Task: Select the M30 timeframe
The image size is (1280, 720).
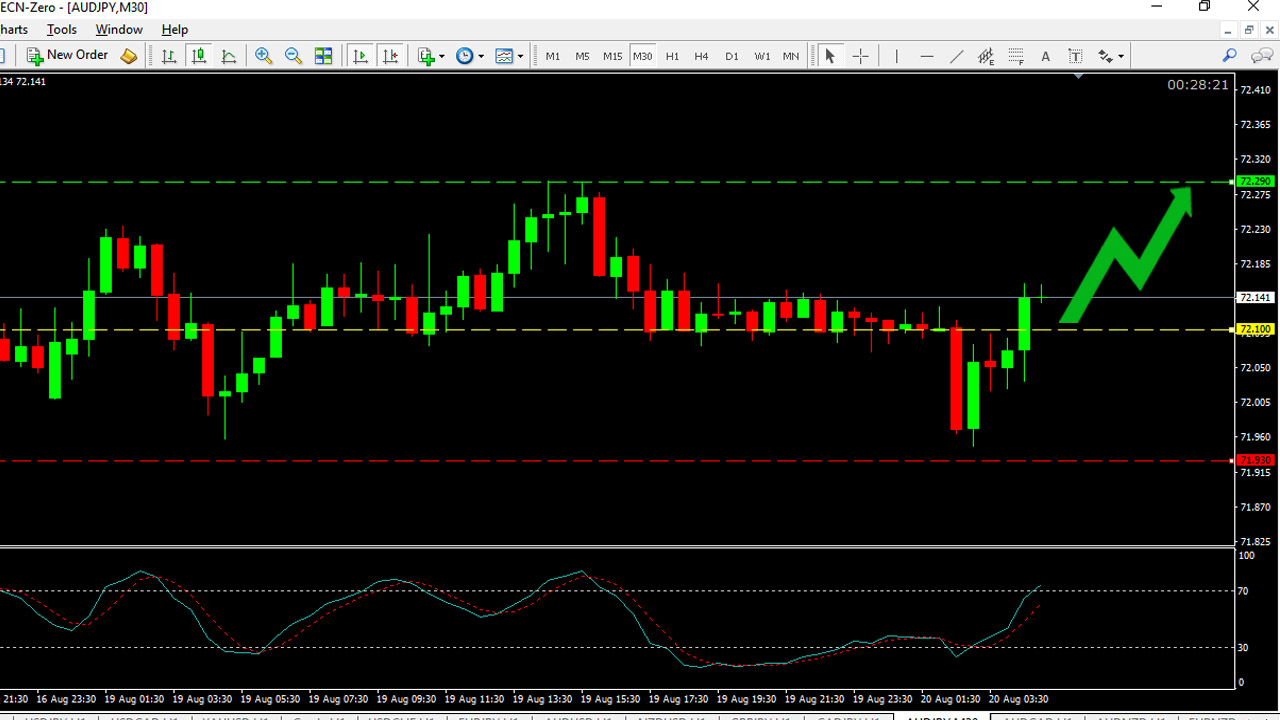Action: tap(642, 56)
